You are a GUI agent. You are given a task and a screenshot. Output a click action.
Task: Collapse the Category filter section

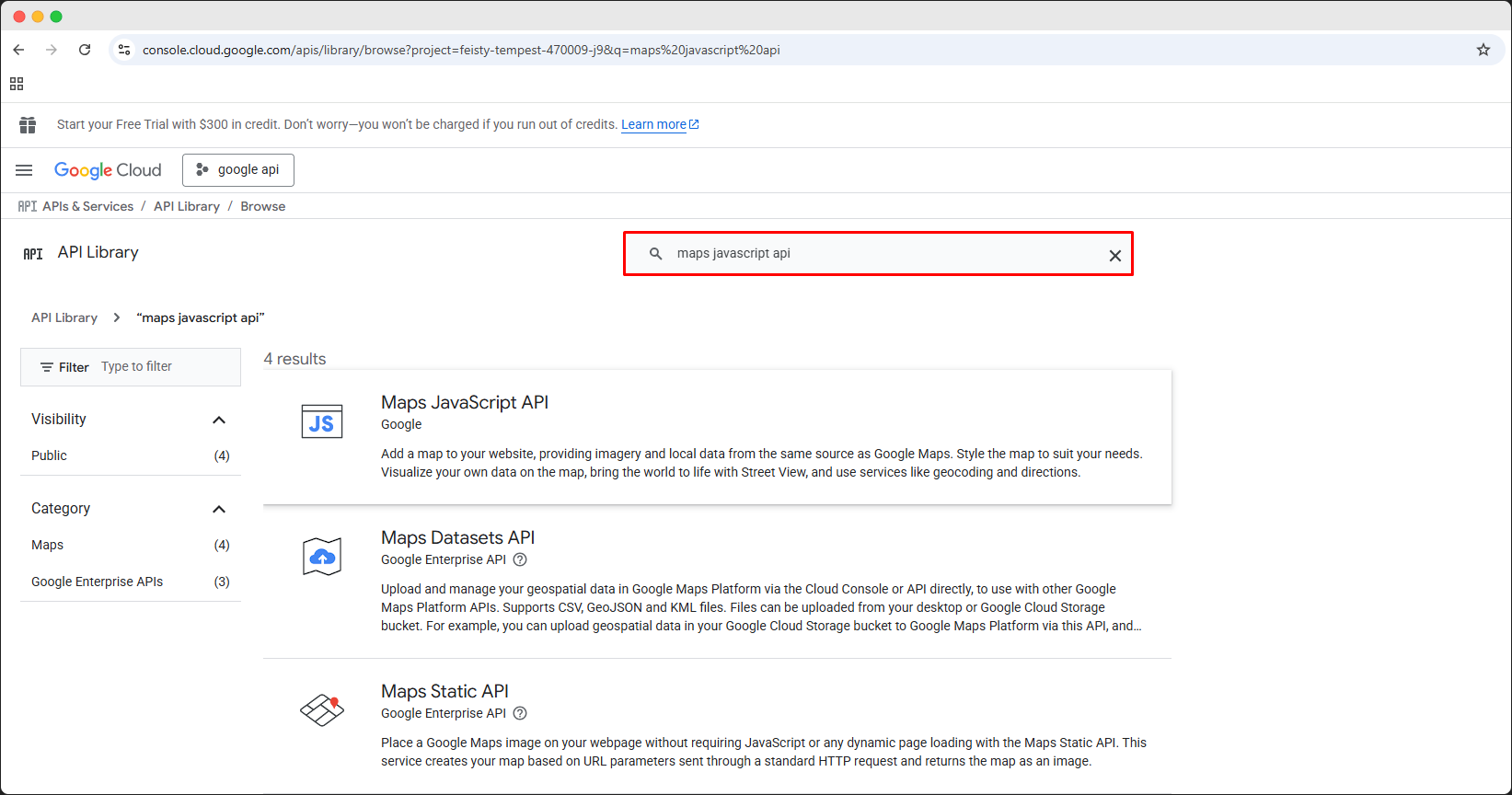pyautogui.click(x=219, y=509)
